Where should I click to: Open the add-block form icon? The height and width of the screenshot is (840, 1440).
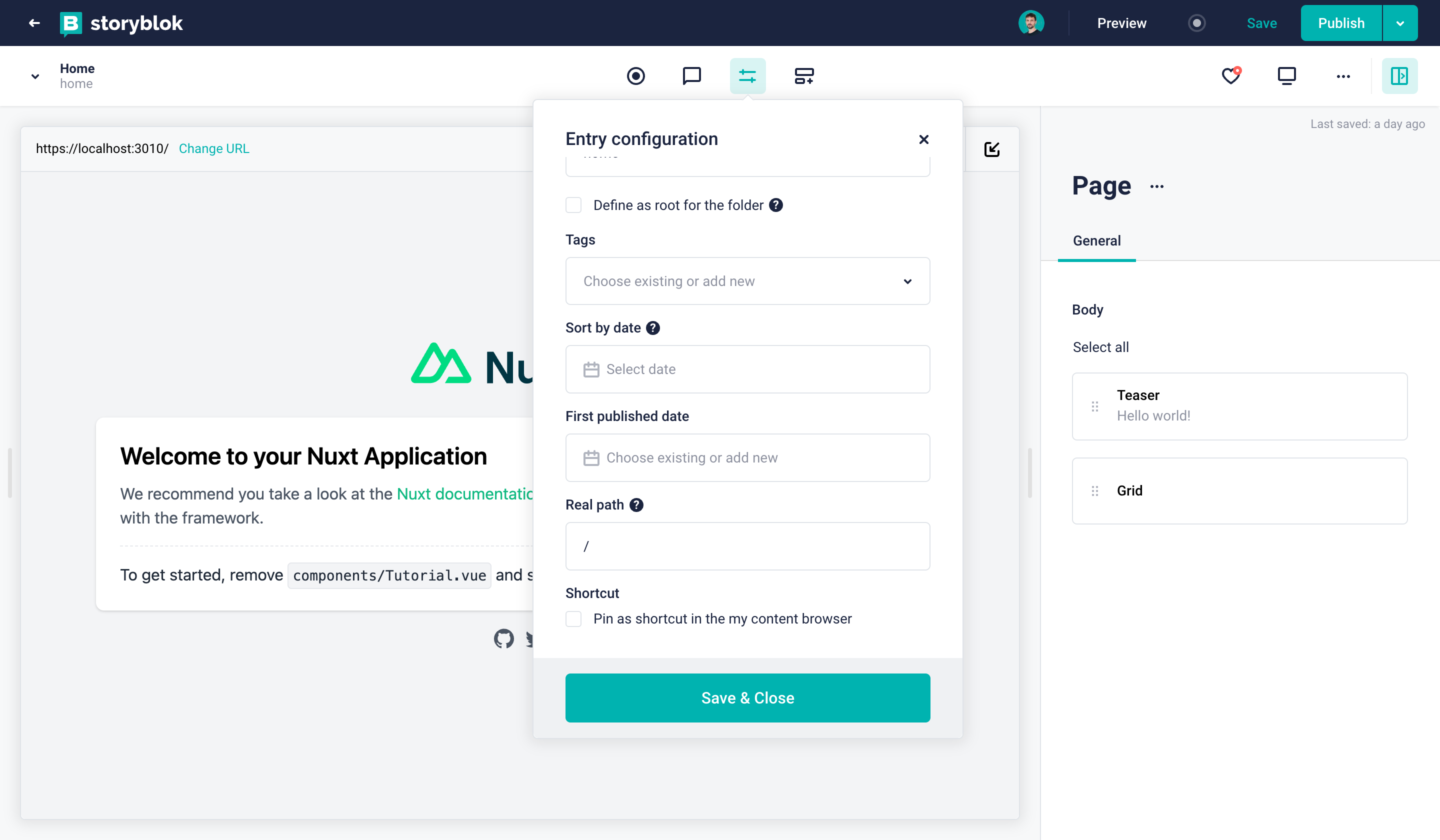click(x=804, y=76)
